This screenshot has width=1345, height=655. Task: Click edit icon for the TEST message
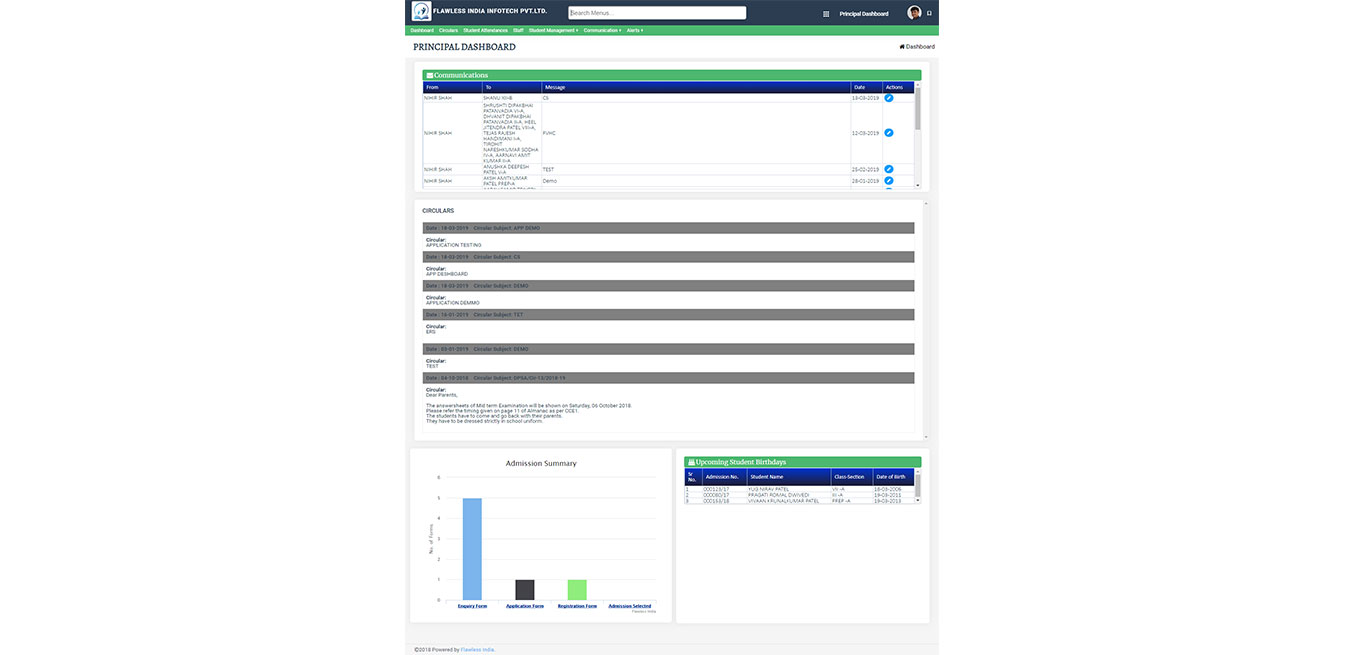889,169
